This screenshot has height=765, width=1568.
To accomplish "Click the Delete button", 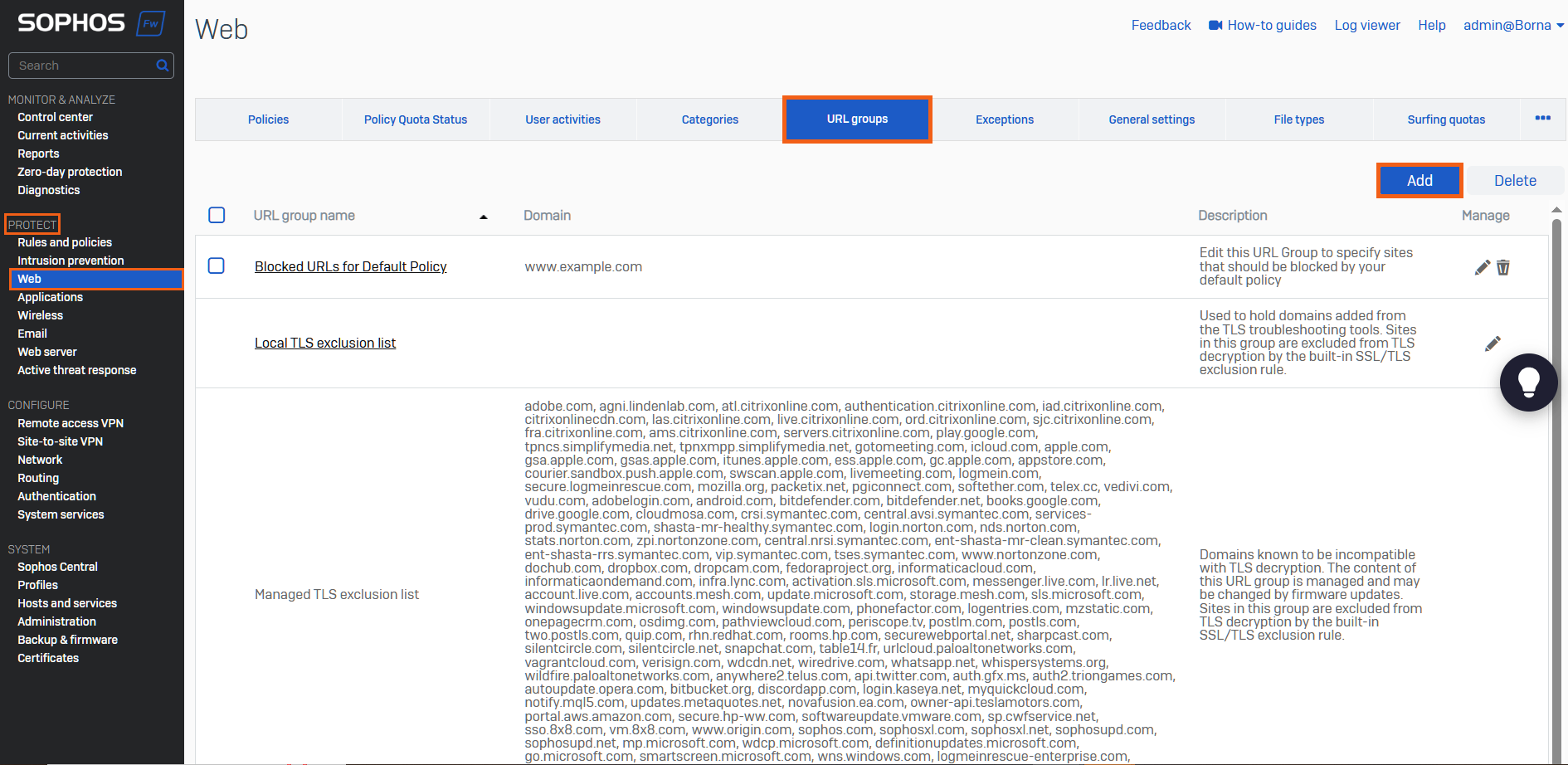I will pos(1515,180).
